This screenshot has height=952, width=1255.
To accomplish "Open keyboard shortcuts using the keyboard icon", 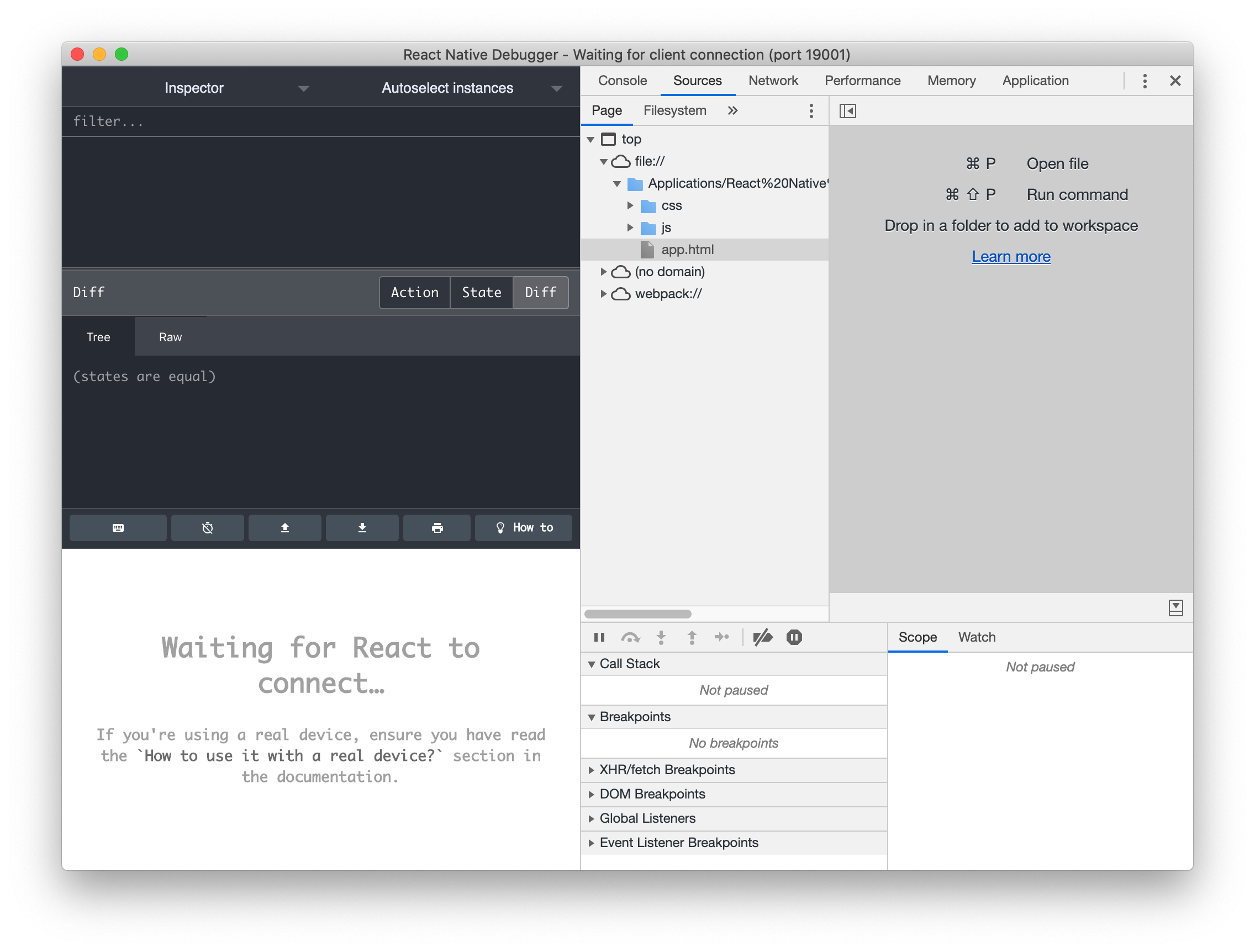I will [x=118, y=527].
